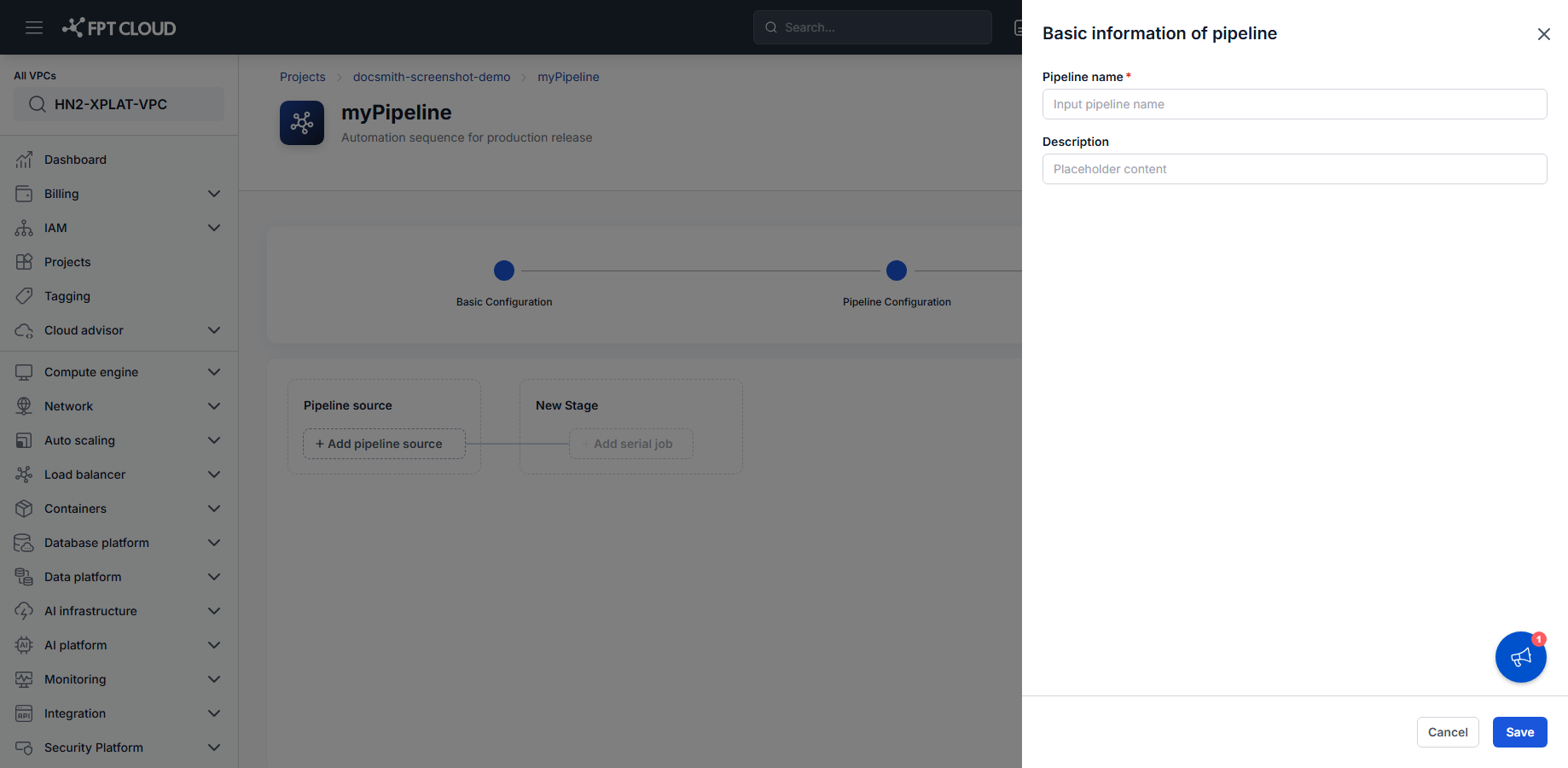The width and height of the screenshot is (1568, 768).
Task: Click the Security Platform icon
Action: coord(24,748)
